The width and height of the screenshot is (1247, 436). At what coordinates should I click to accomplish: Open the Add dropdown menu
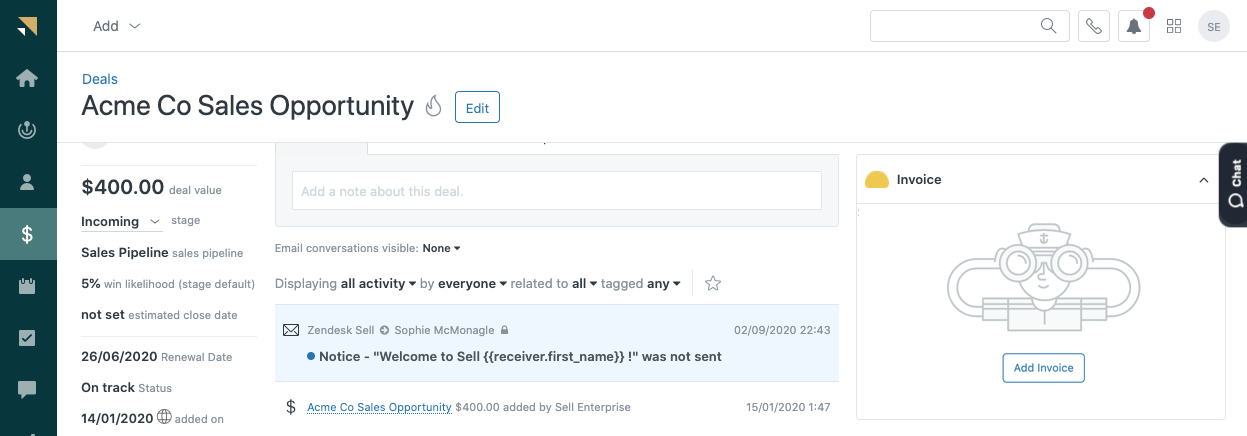point(116,26)
